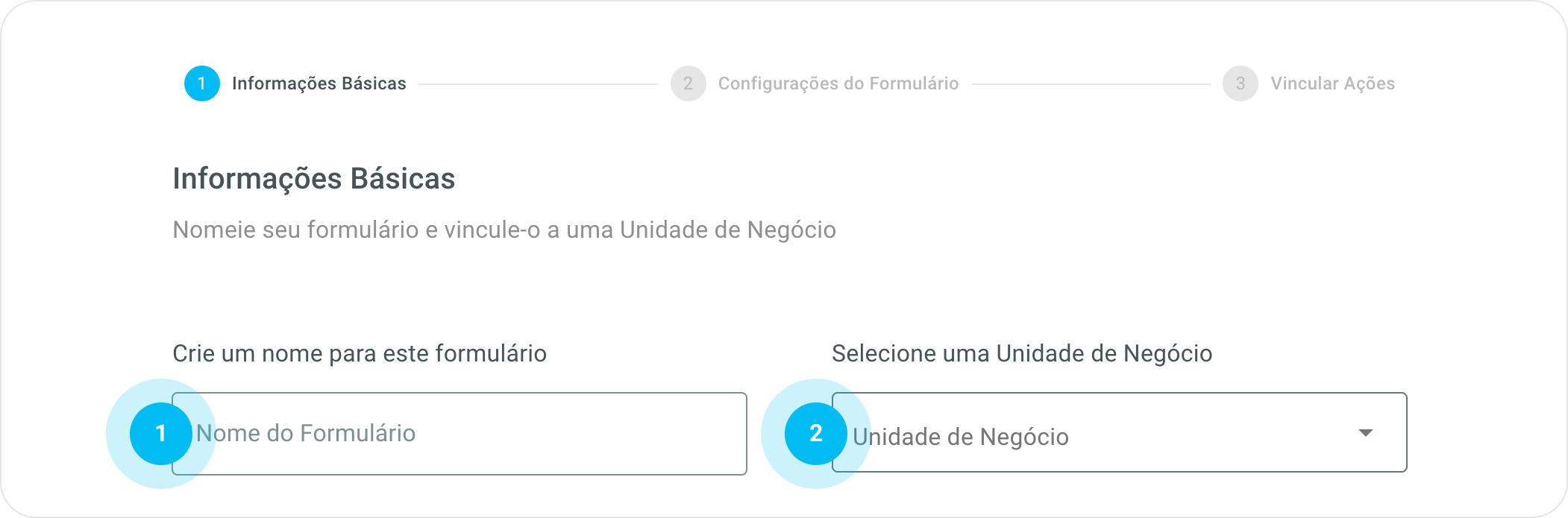Click the large Informações Básicas heading

pos(313,179)
